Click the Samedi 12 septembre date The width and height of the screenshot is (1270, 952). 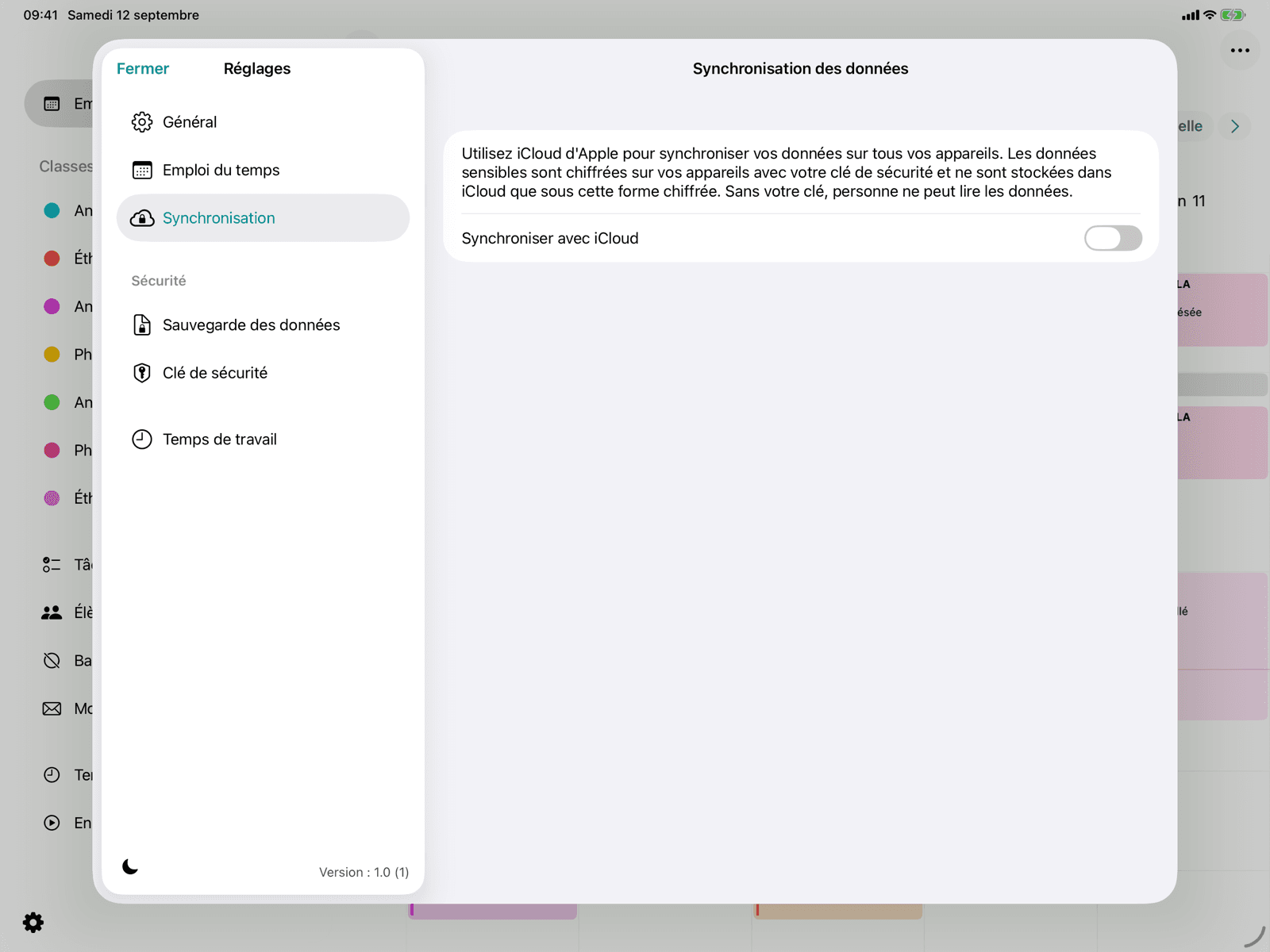click(133, 15)
